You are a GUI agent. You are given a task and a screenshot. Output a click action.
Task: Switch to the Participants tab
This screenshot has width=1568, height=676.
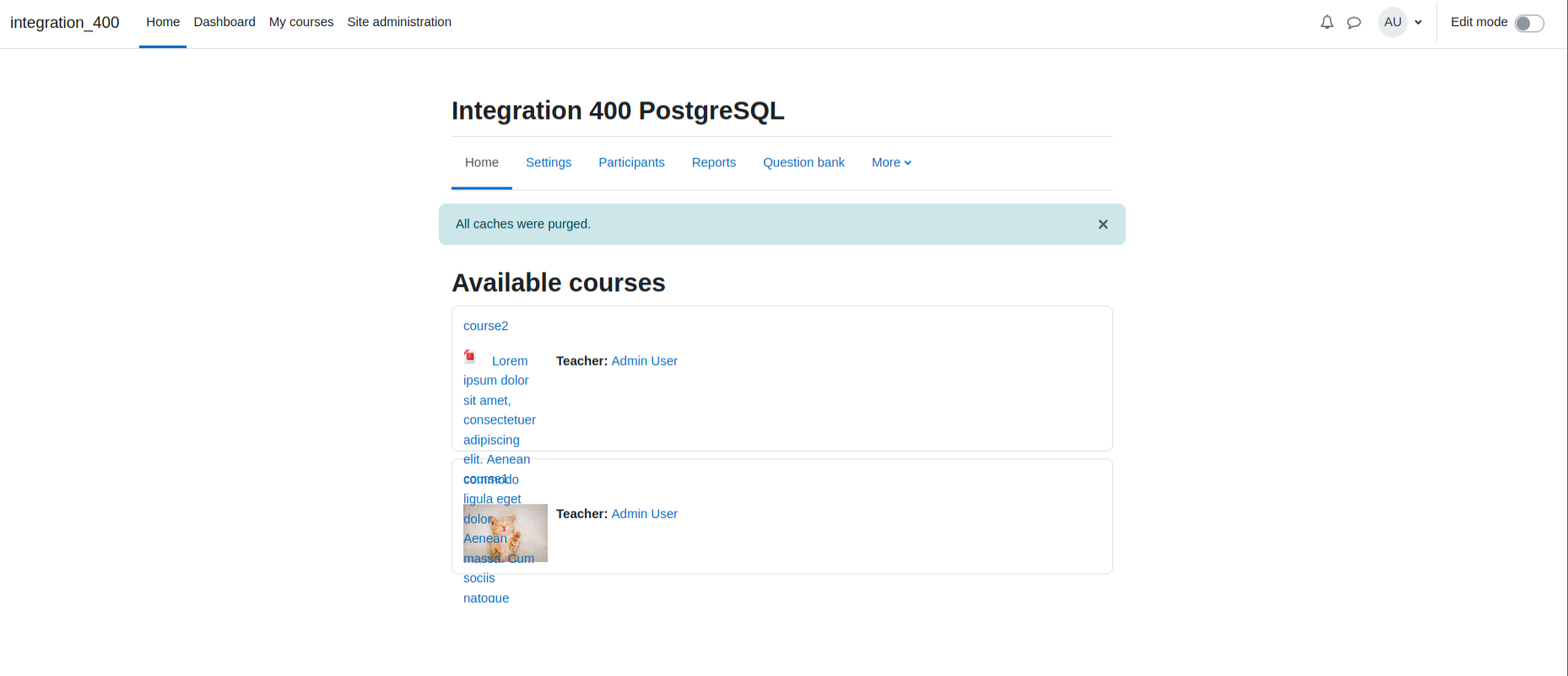[x=631, y=162]
